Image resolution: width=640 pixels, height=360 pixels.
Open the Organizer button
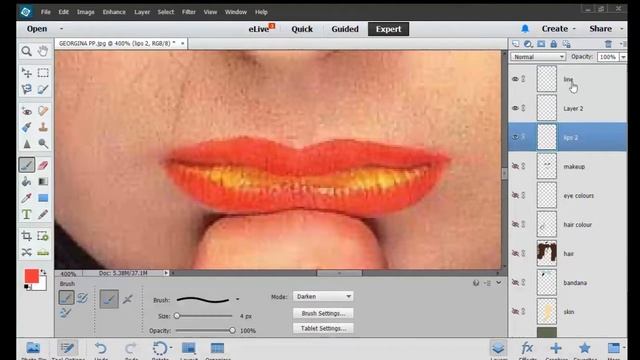(218, 350)
